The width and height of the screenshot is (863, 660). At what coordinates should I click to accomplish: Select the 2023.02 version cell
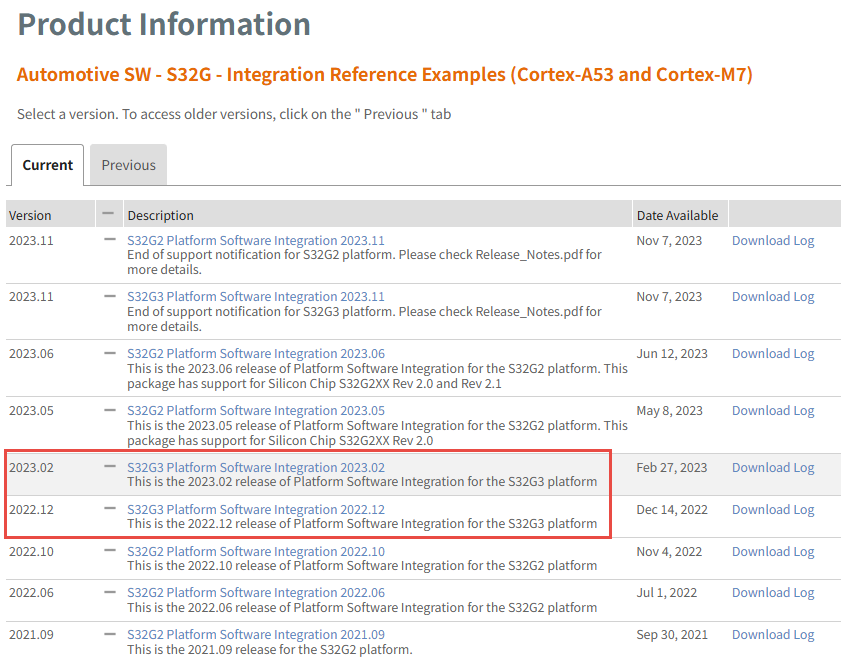pos(31,467)
